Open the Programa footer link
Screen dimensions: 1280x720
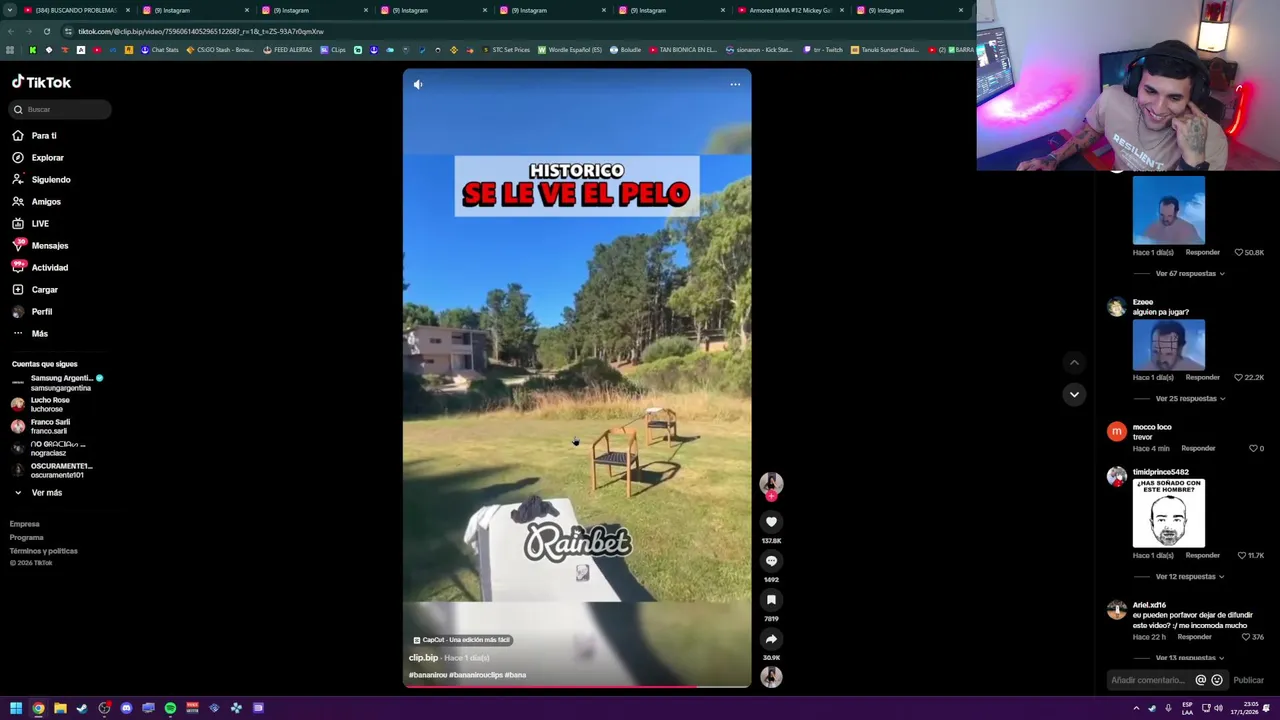[x=27, y=537]
